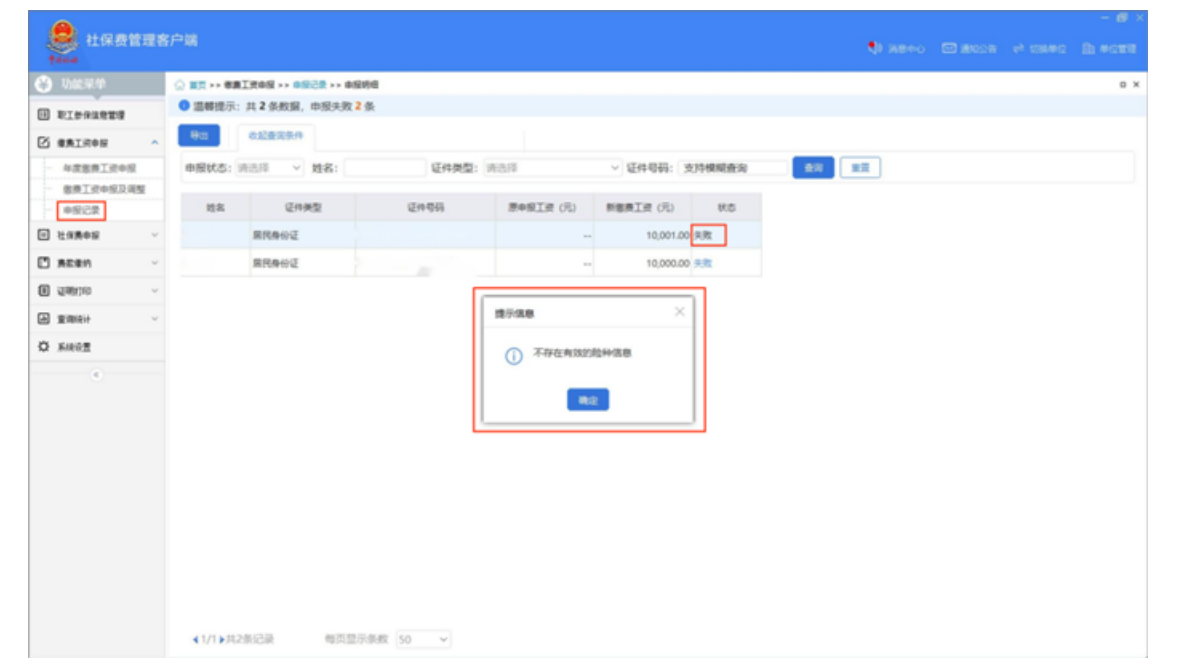The height and width of the screenshot is (671, 1181).
Task: Switch to the 收起查询条件 tab
Action: pos(275,135)
